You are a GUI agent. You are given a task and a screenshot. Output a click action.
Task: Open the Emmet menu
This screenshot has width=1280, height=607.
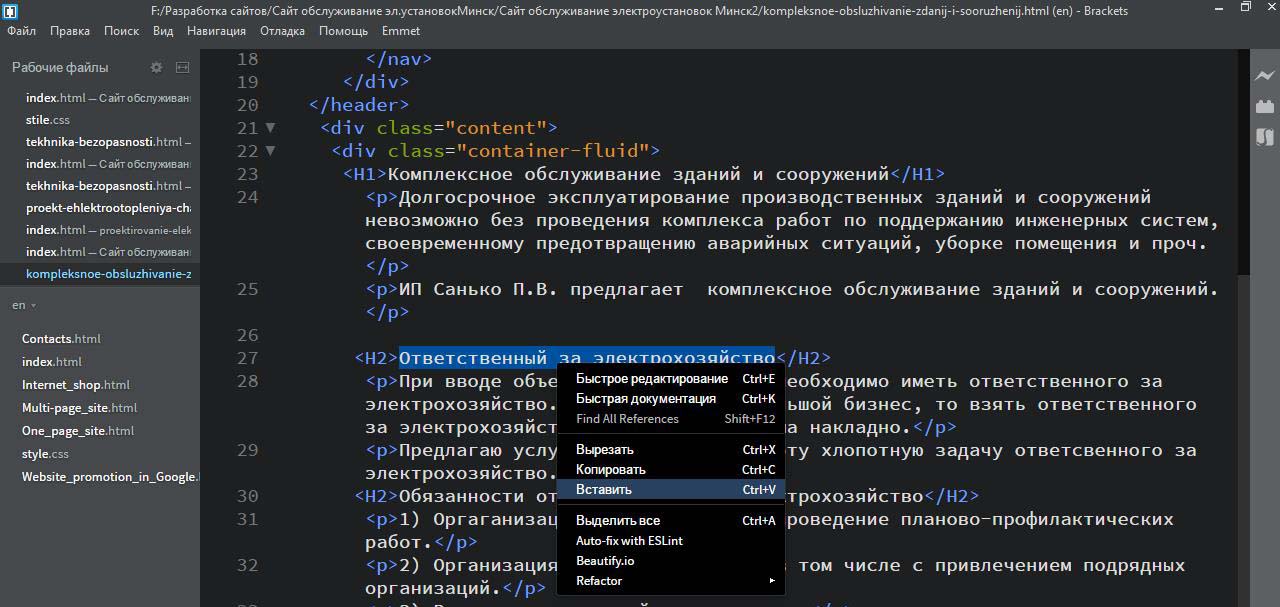click(401, 31)
